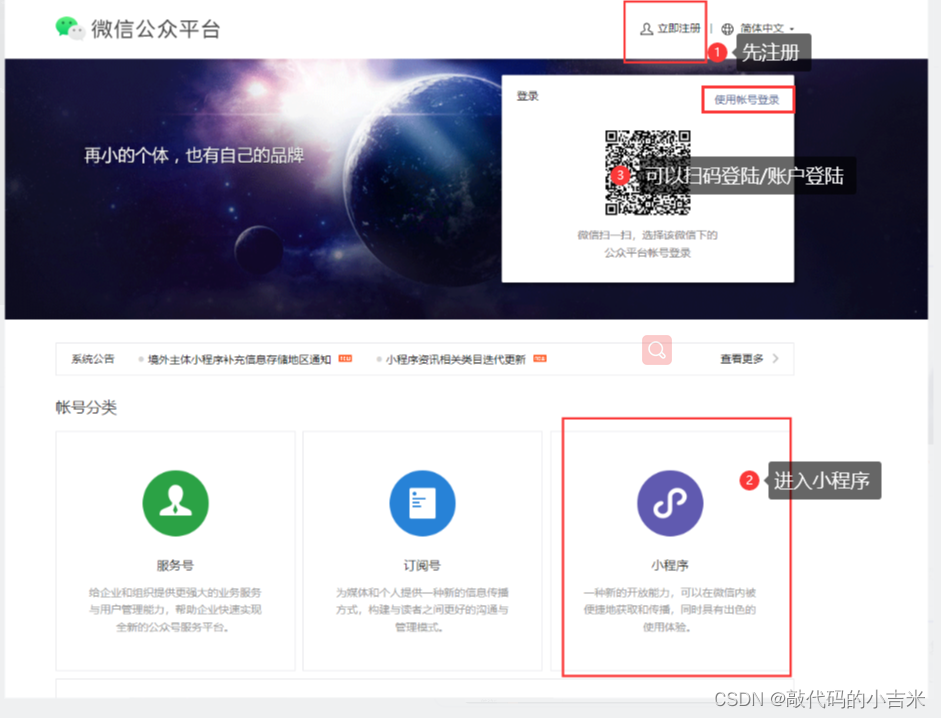Select the purple 小程序 icon
Viewport: 941px width, 718px height.
click(x=670, y=503)
